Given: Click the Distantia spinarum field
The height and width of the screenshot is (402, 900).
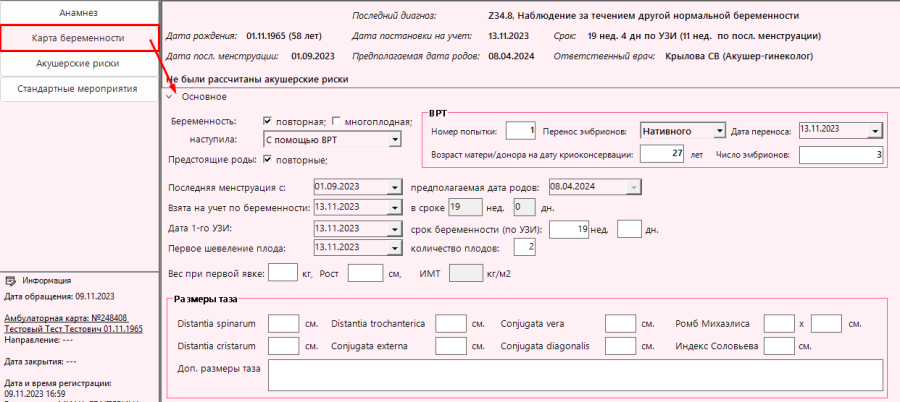Looking at the screenshot, I should [284, 323].
